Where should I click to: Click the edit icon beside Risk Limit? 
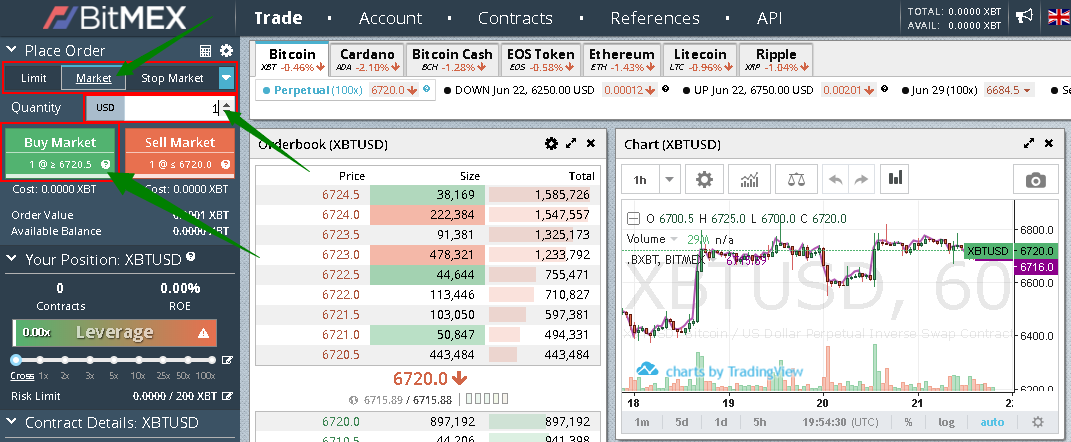click(227, 396)
